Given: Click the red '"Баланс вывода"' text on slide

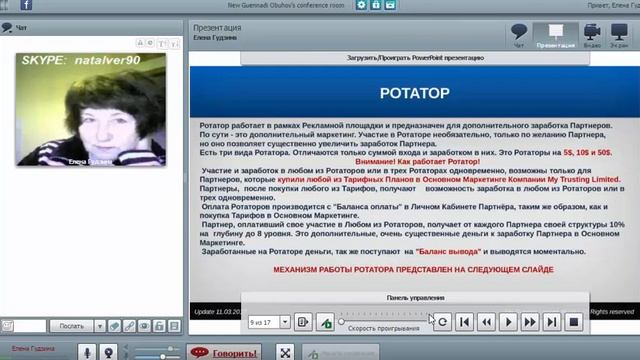Looking at the screenshot, I should 448,251.
